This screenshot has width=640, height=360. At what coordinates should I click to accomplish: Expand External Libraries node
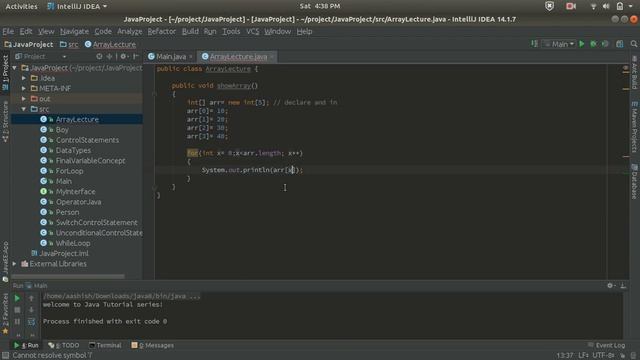[15, 264]
